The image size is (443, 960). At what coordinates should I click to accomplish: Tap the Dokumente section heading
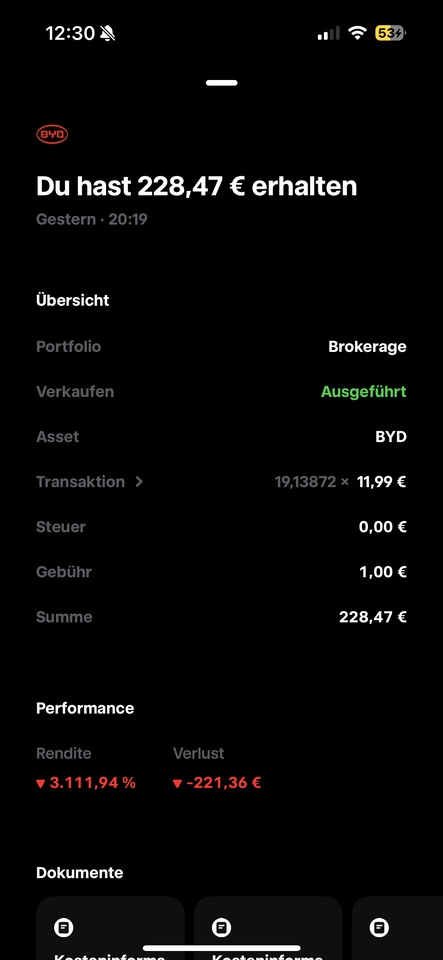coord(80,872)
